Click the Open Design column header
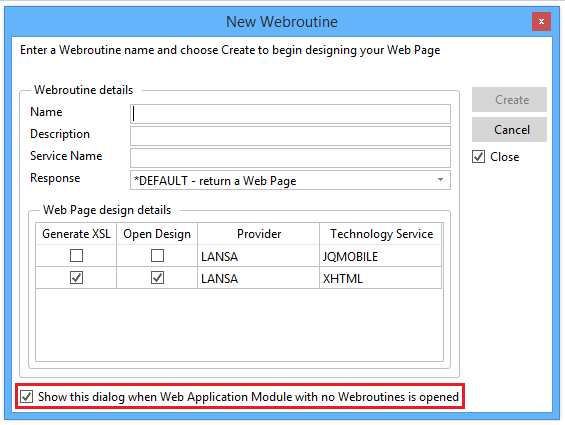Viewport: 565px width, 425px height. tap(157, 234)
